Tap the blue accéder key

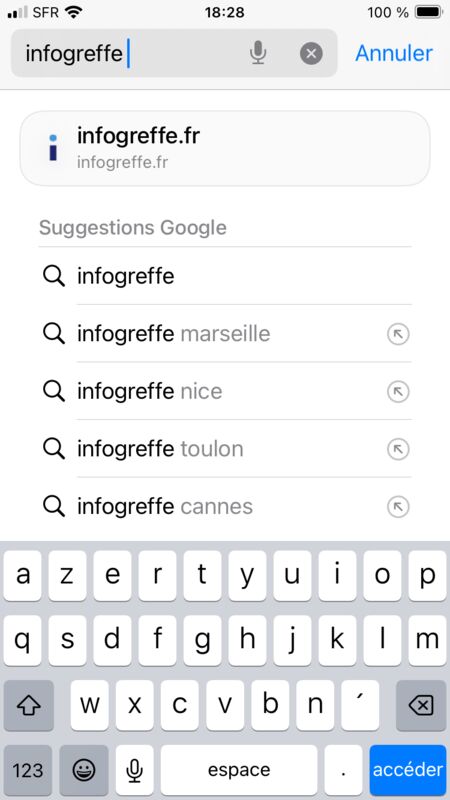point(408,770)
